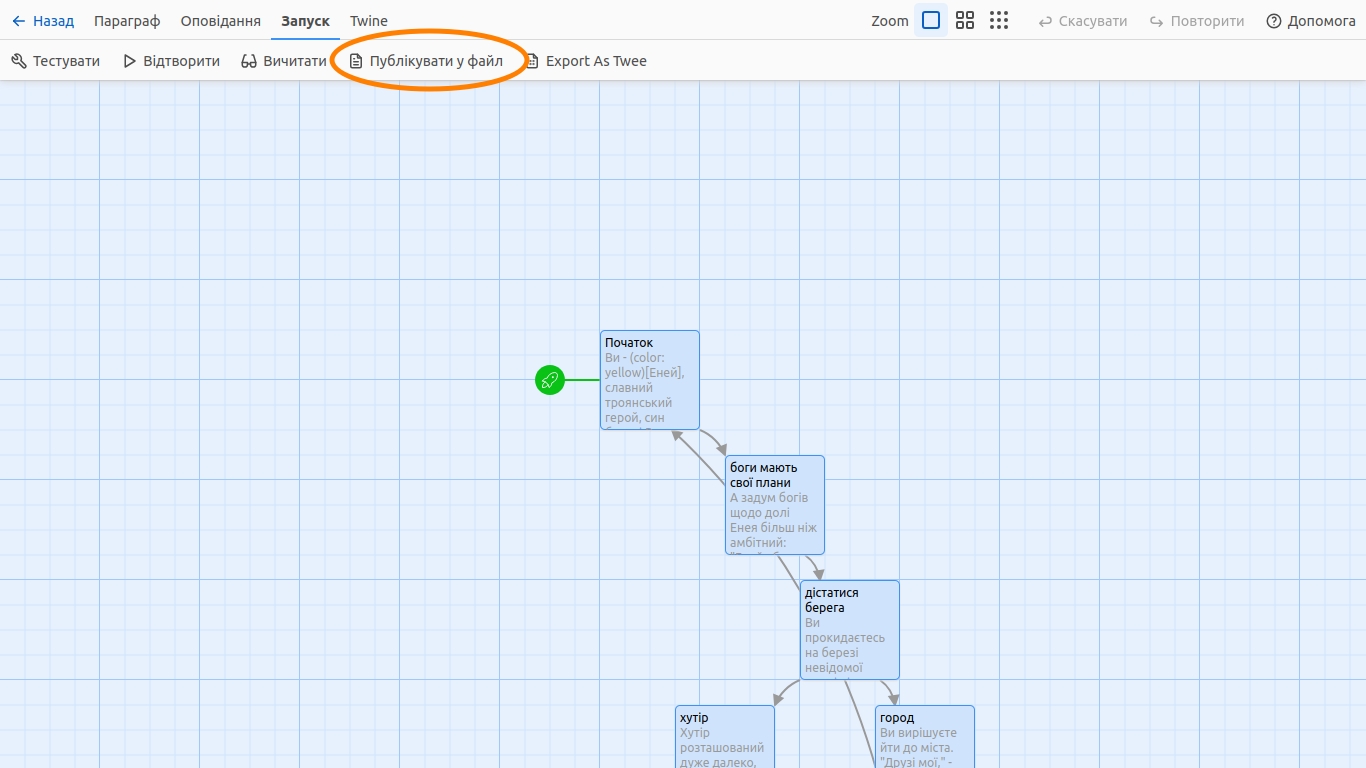
Task: Open the Параграф tab
Action: coord(127,21)
